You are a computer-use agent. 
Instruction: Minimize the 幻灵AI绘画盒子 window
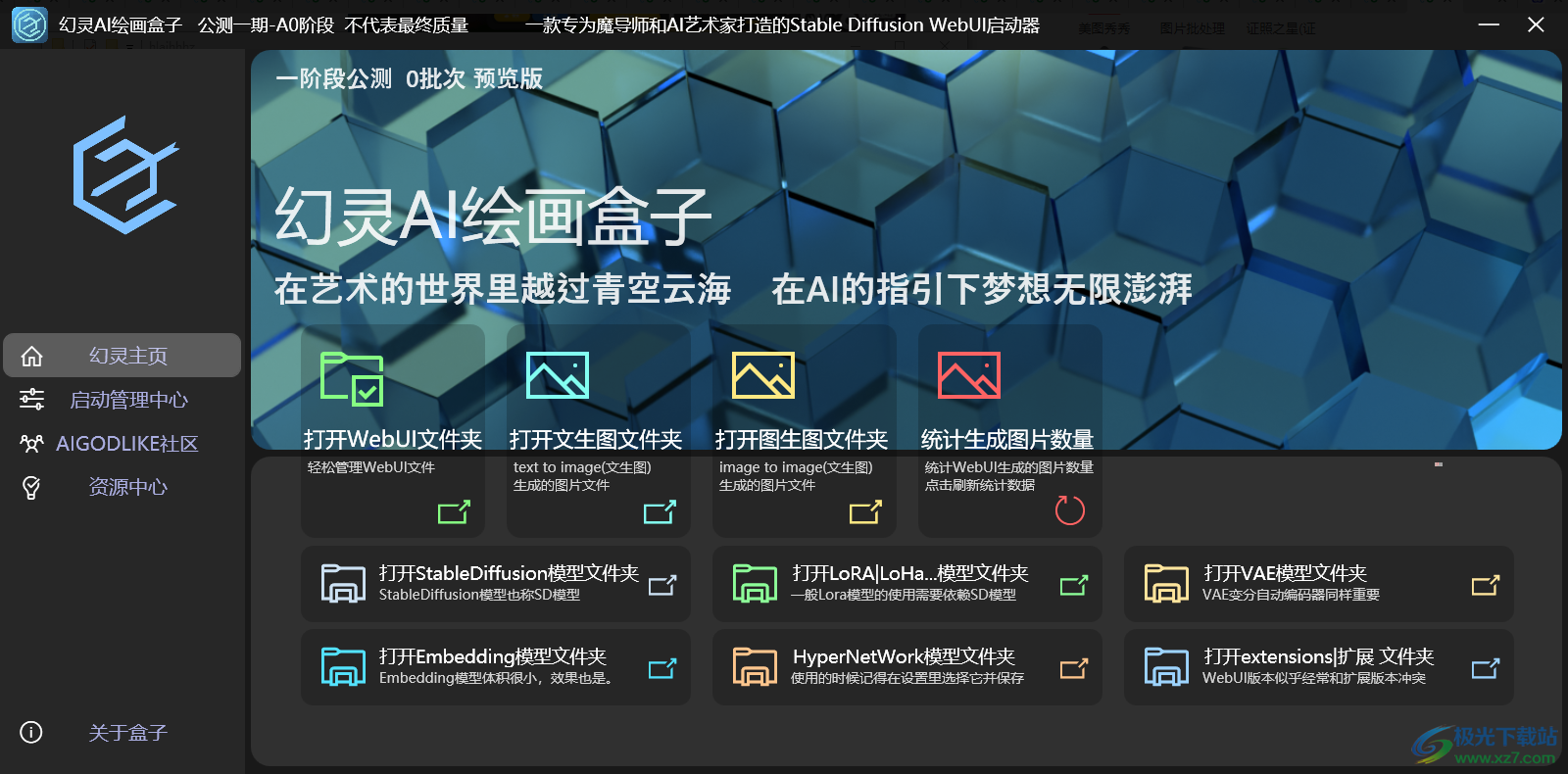click(1489, 24)
